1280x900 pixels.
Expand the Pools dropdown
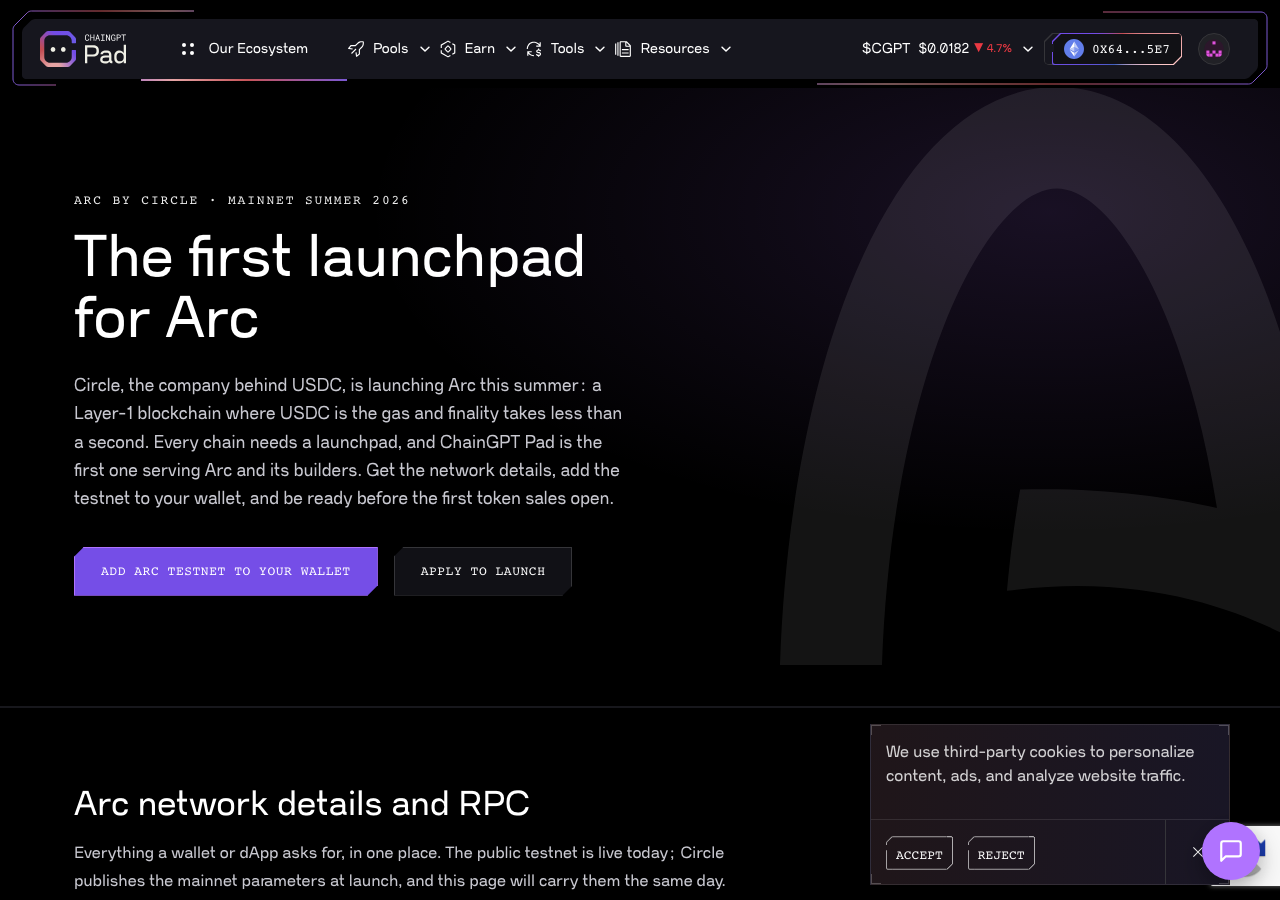click(389, 49)
